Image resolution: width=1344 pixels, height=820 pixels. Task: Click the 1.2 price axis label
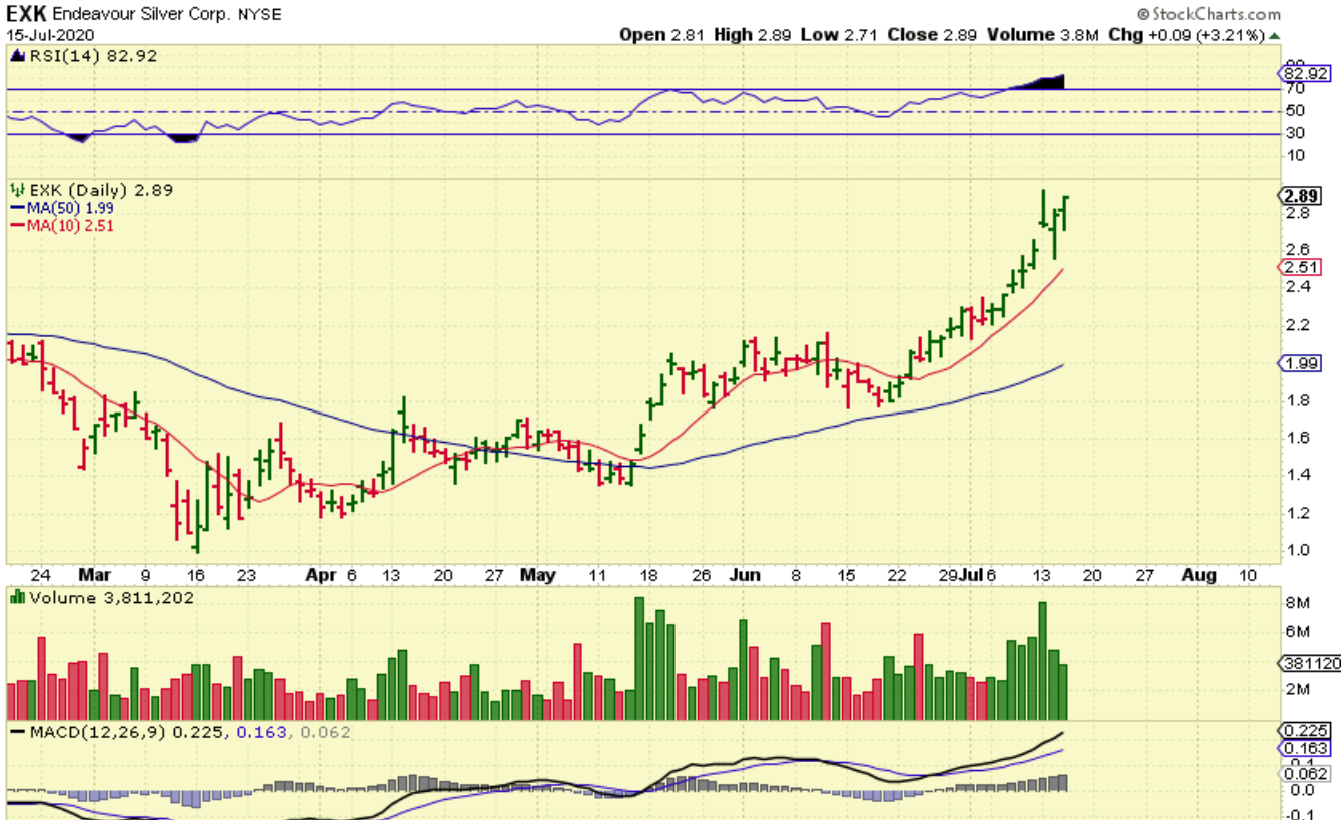coord(1297,513)
